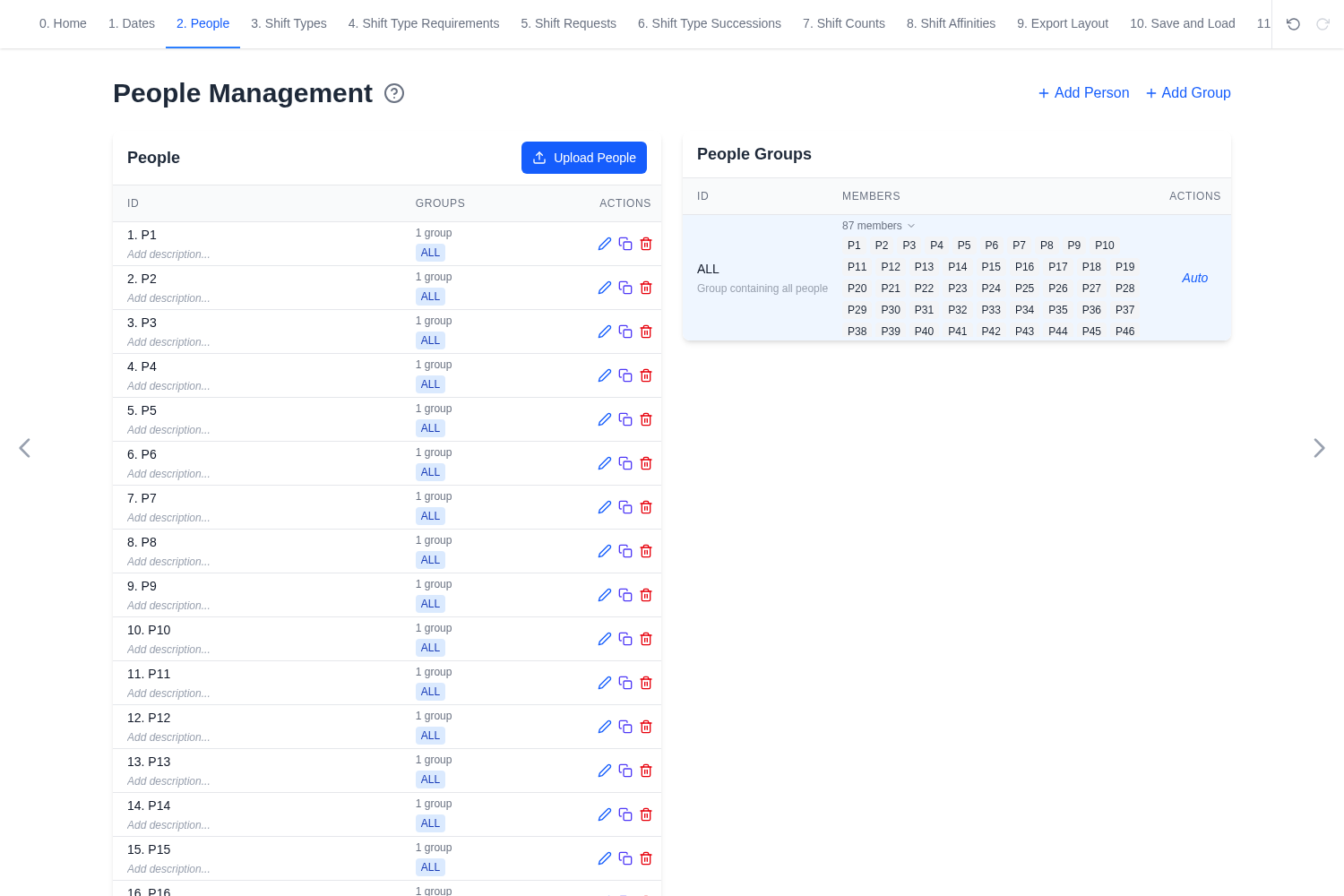1344x896 pixels.
Task: Open the Shift Types tab
Action: 289,23
